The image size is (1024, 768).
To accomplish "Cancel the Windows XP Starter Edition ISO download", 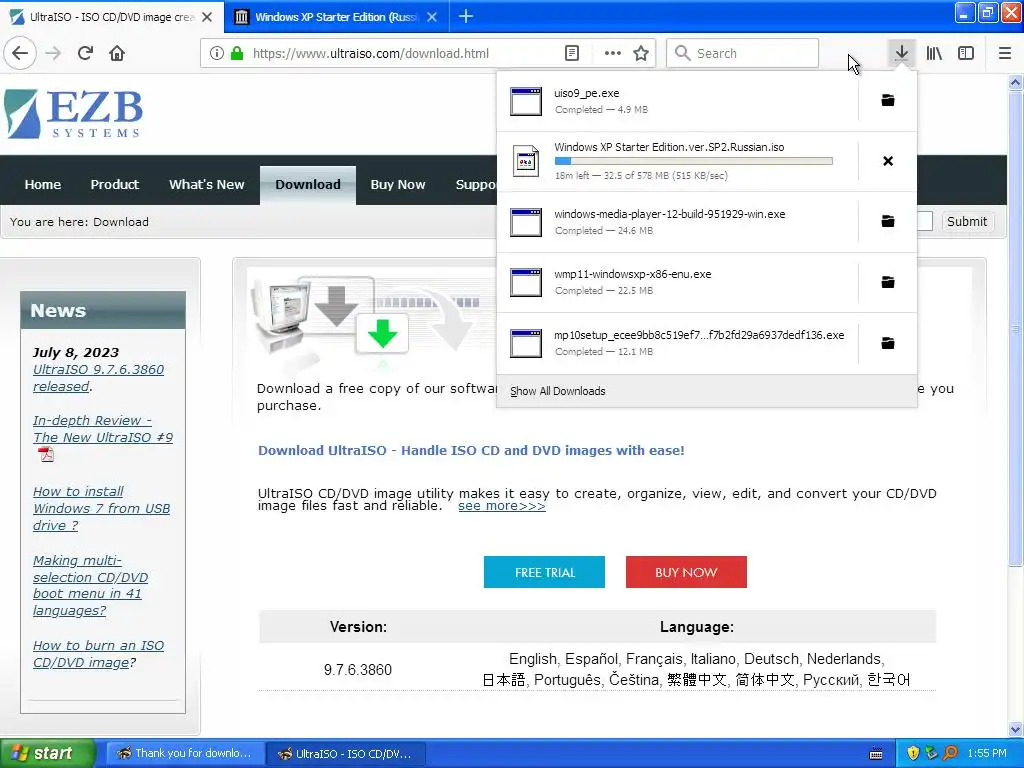I will 888,161.
